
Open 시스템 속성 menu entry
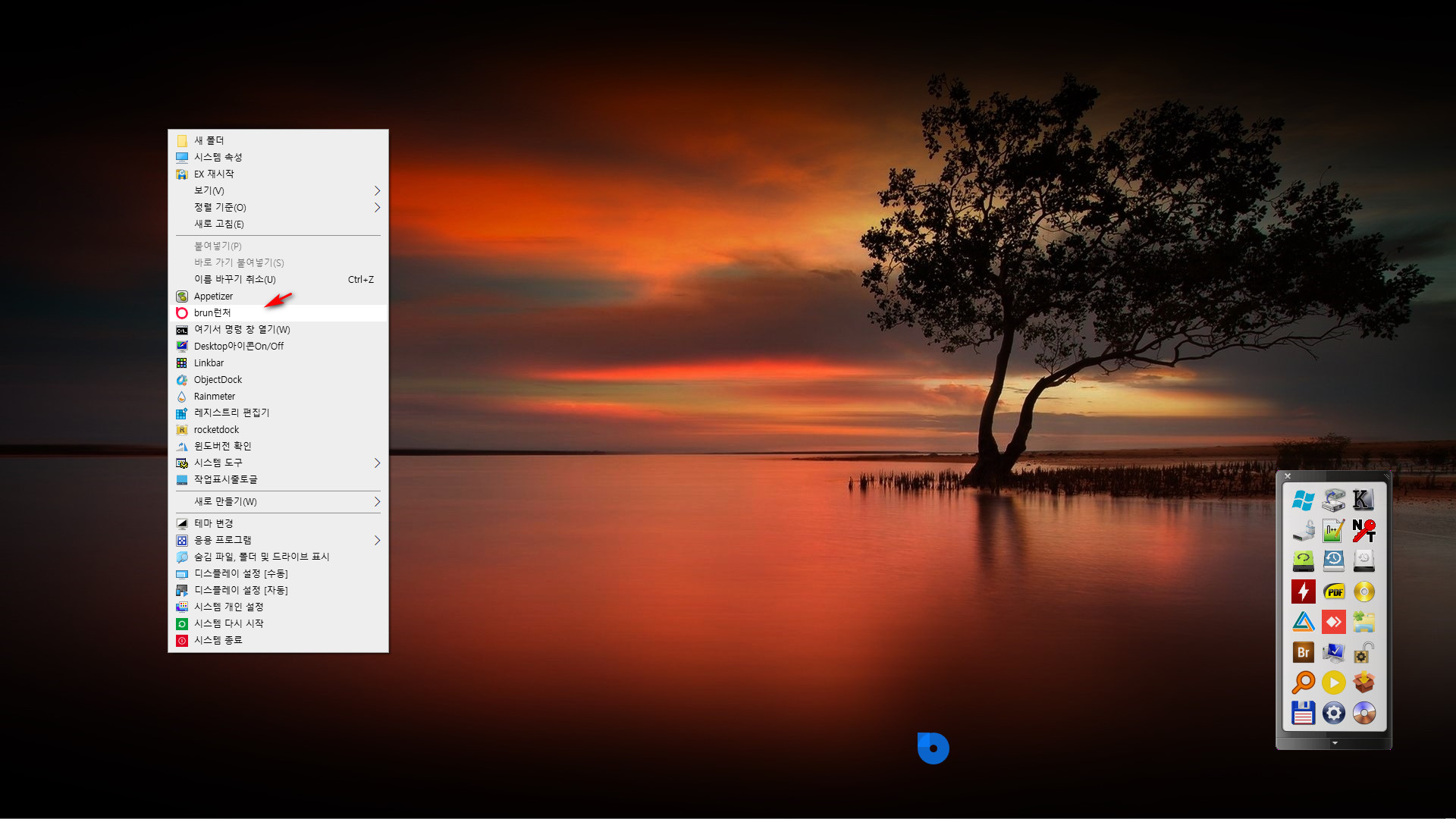point(278,157)
